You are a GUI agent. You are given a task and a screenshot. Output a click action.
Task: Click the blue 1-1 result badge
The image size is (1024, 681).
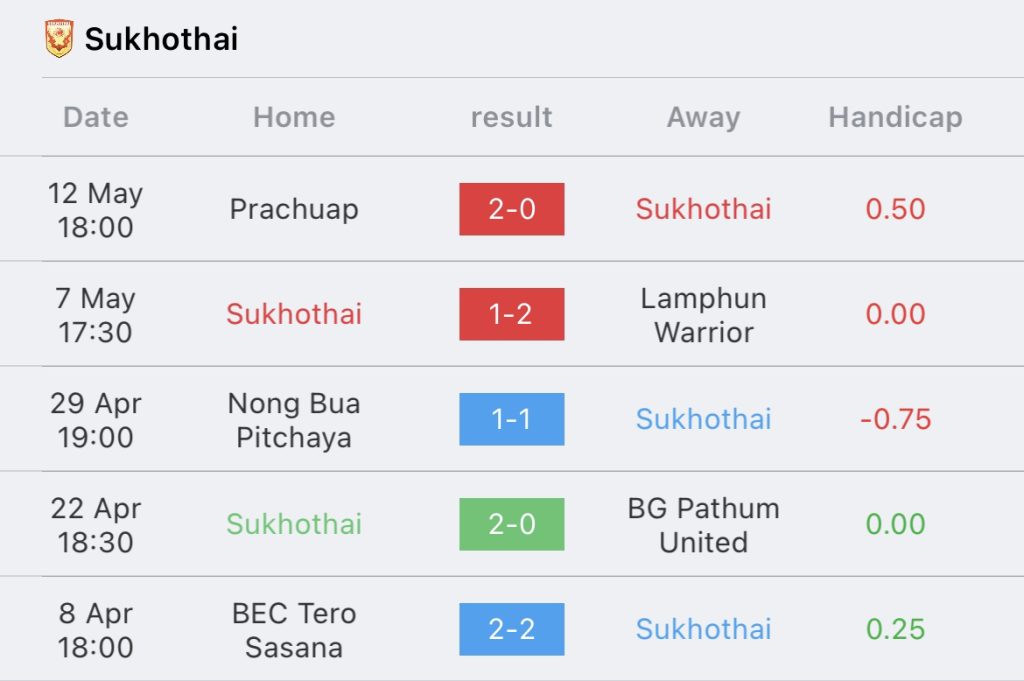pos(511,419)
